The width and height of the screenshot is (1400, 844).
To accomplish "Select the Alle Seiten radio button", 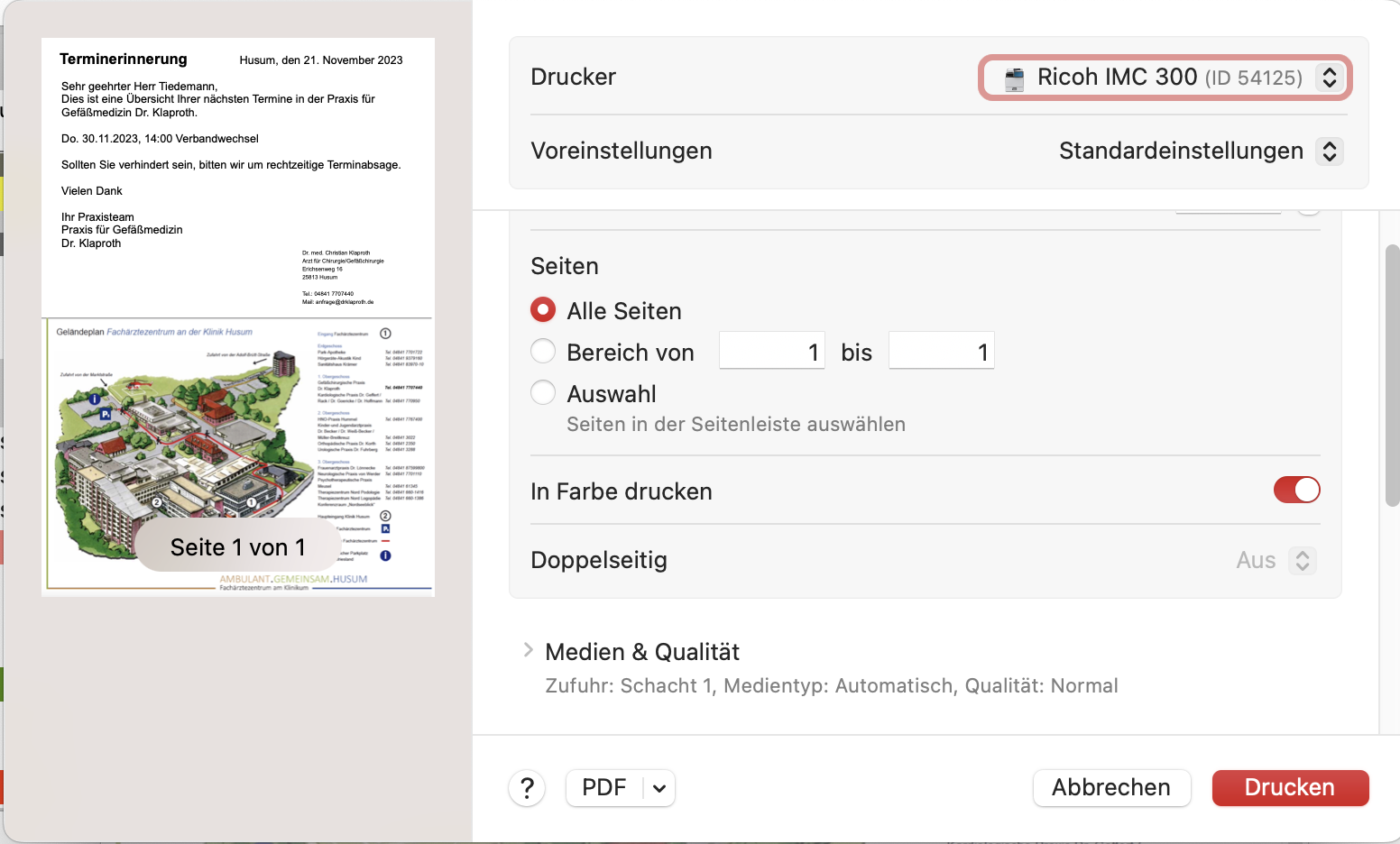I will (543, 310).
